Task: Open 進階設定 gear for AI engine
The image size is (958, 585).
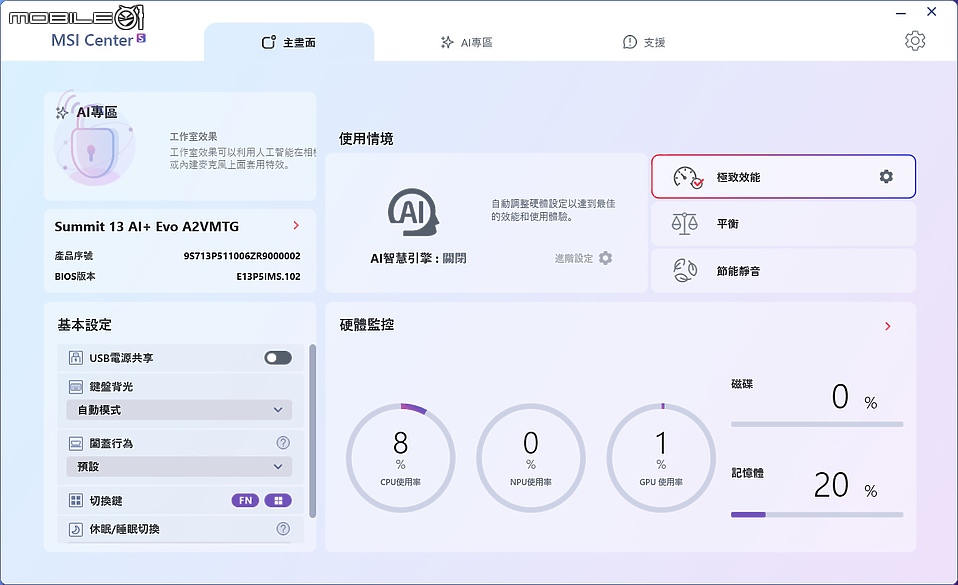Action: point(605,258)
